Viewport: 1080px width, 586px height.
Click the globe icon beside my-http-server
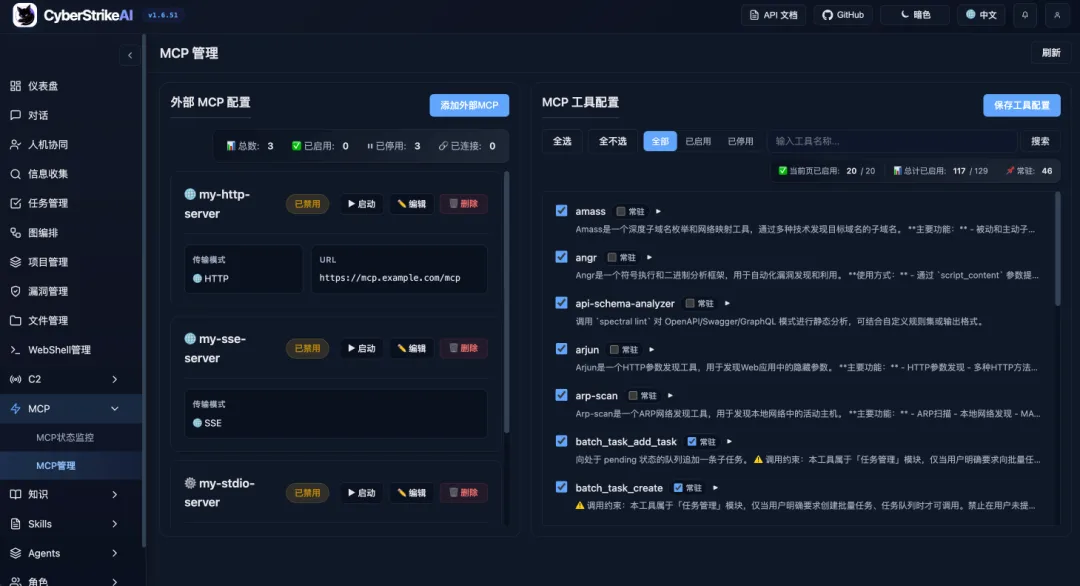click(190, 194)
